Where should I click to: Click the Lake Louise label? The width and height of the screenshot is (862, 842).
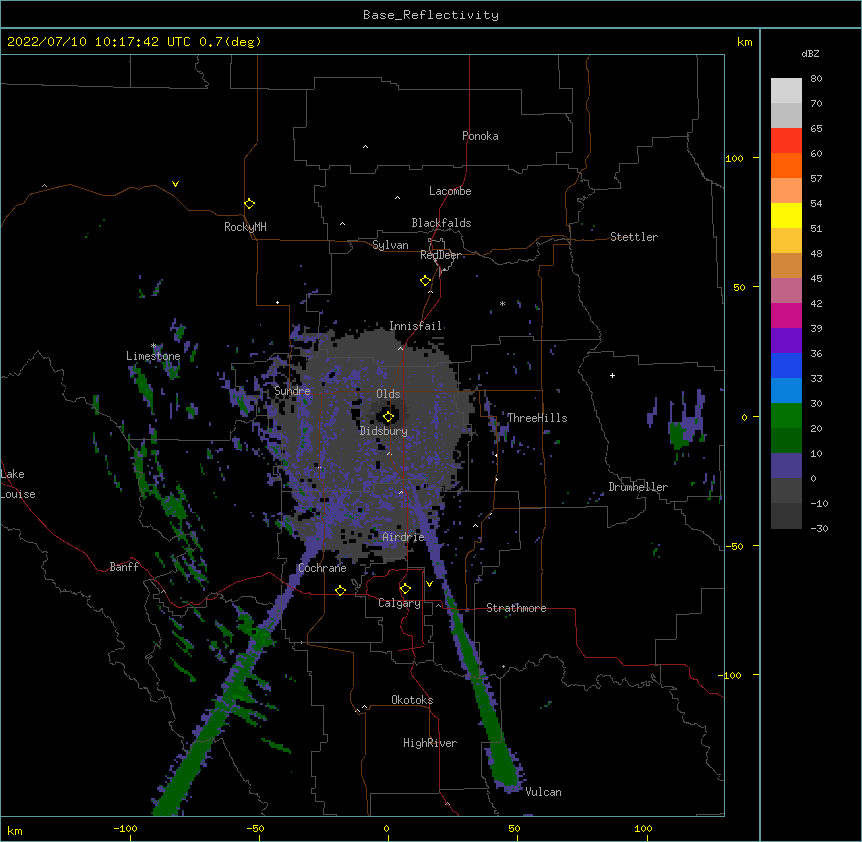(x=18, y=484)
